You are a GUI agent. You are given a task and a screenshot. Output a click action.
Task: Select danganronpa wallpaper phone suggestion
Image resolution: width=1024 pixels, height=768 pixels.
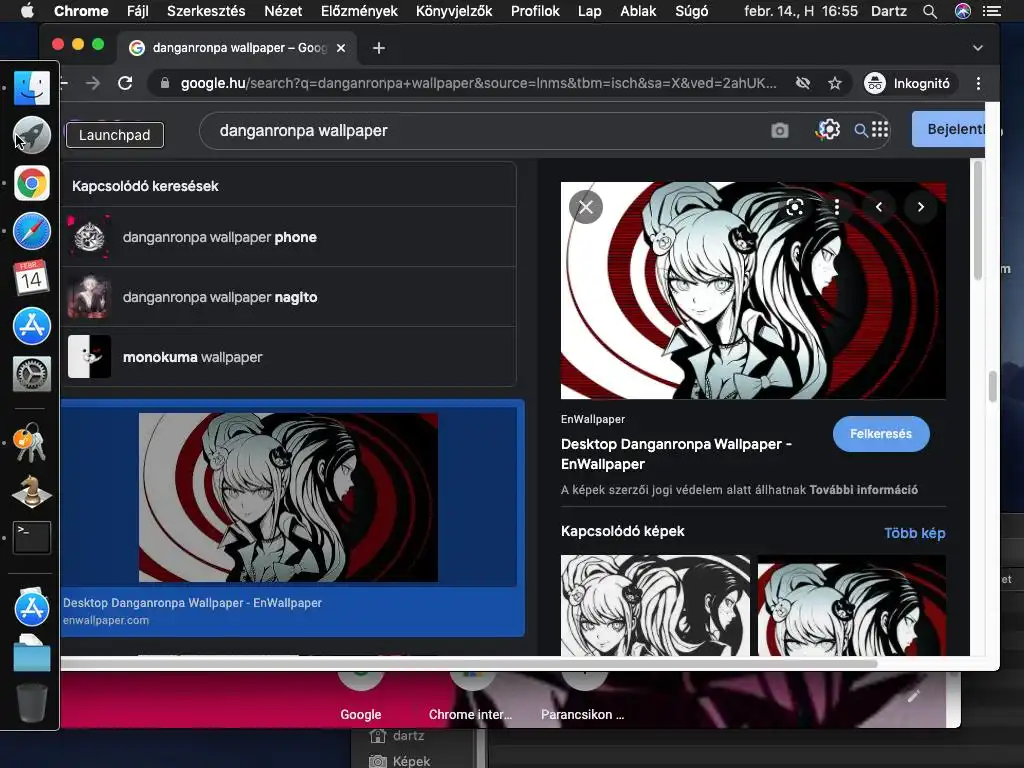(288, 237)
